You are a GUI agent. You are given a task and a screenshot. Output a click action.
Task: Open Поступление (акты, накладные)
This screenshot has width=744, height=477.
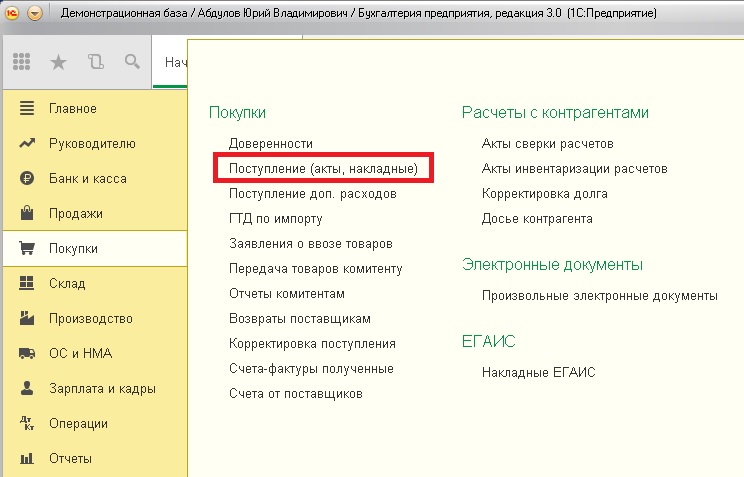(323, 168)
